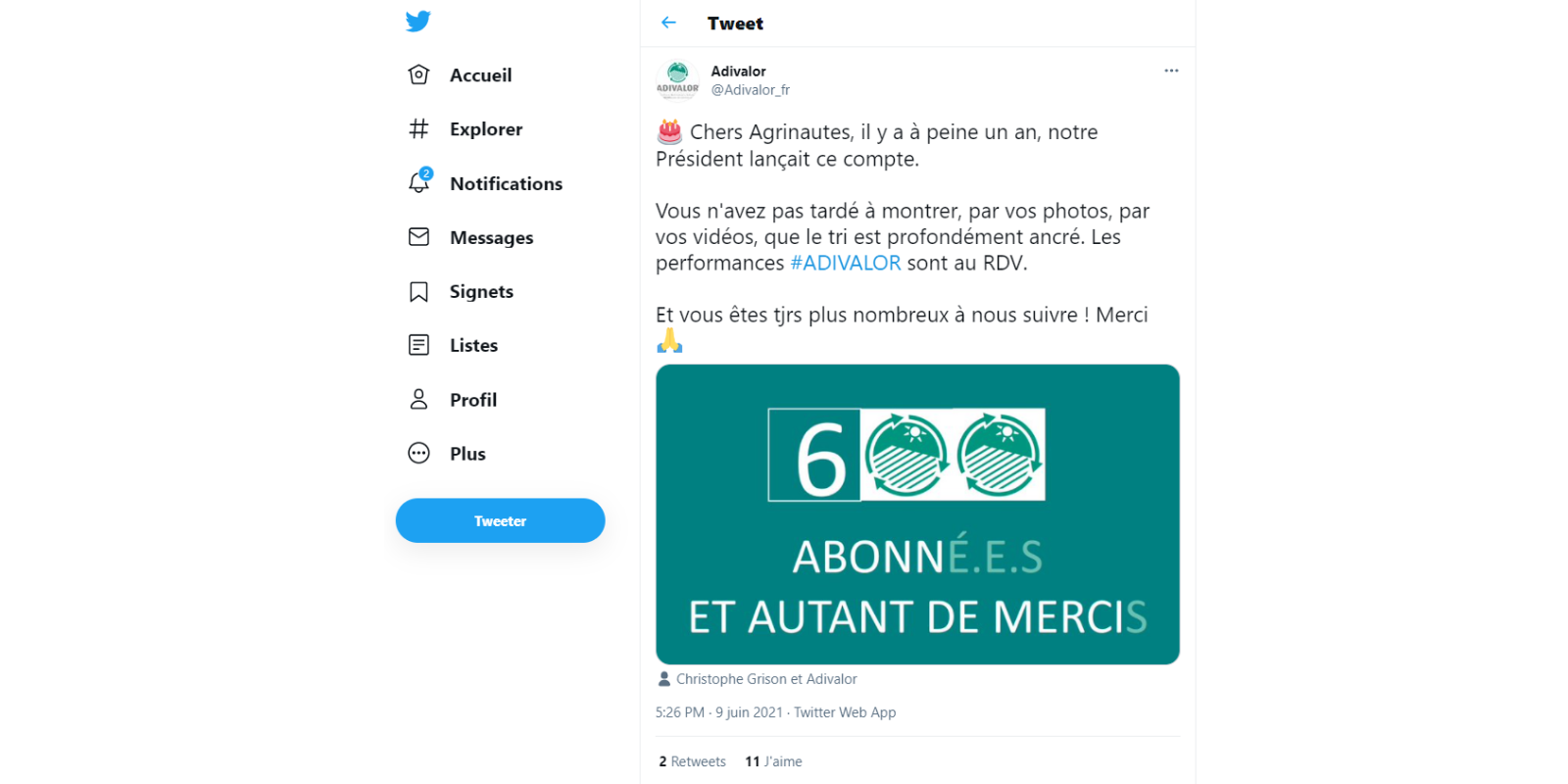Open the #ADIVALOR hashtag link
The image size is (1568, 784).
click(845, 263)
